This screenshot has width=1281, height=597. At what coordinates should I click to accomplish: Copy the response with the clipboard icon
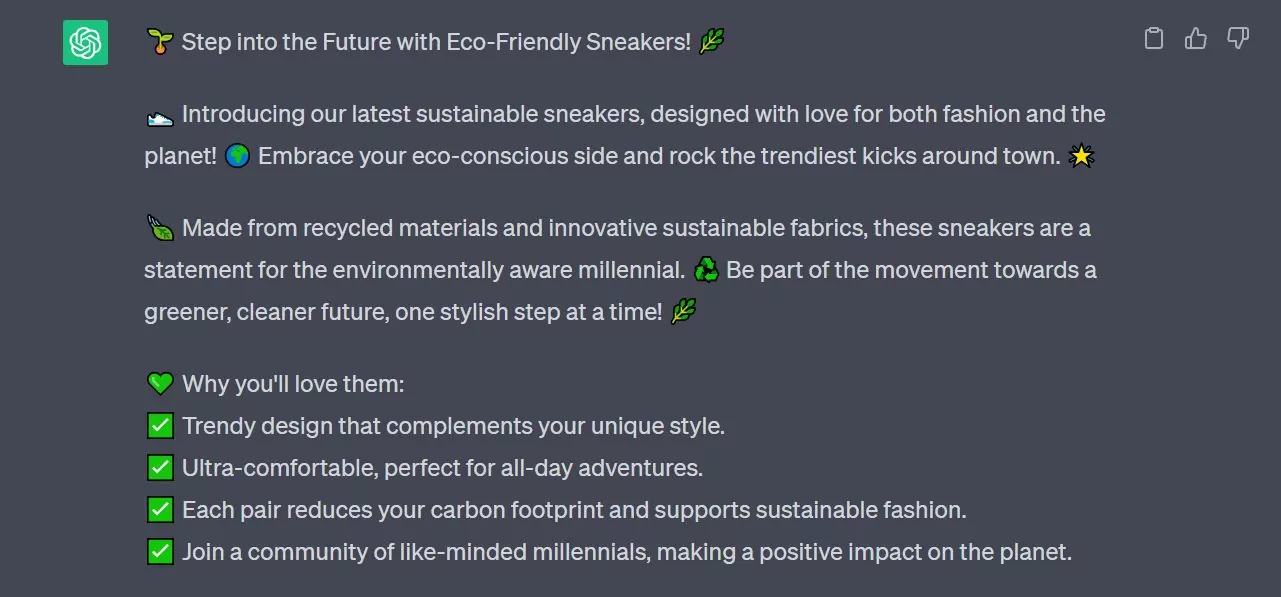[1153, 39]
